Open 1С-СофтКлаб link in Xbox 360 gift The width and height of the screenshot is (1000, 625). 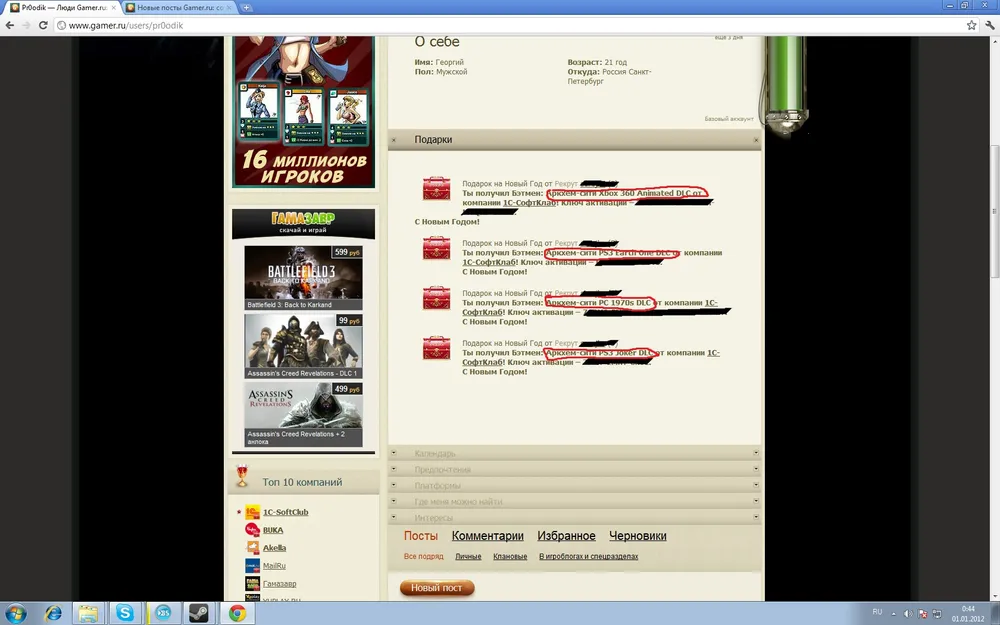[x=529, y=203]
